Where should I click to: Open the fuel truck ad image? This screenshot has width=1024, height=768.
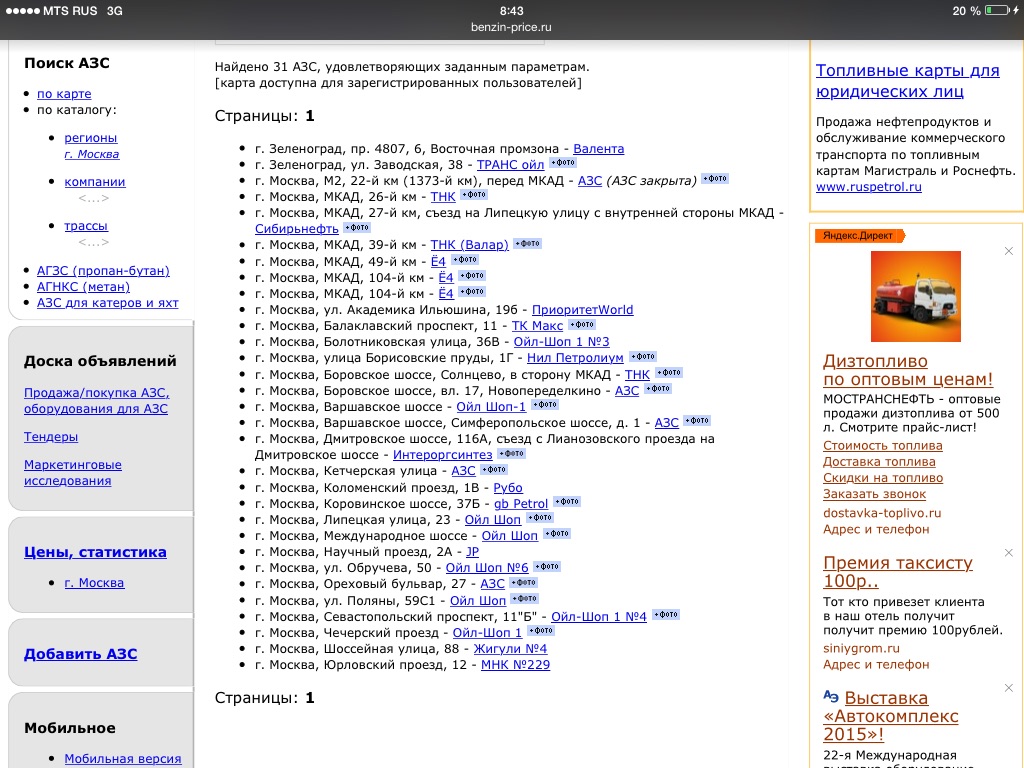point(916,296)
